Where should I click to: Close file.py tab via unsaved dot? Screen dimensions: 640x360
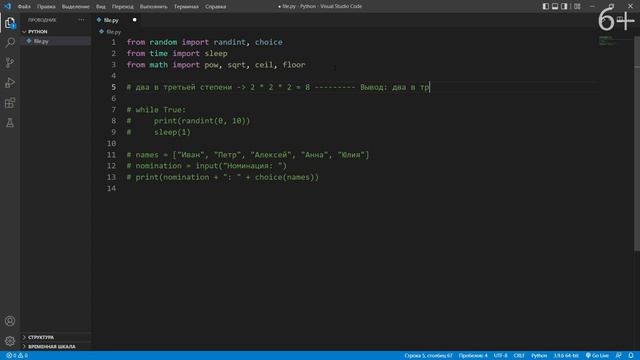(x=134, y=20)
